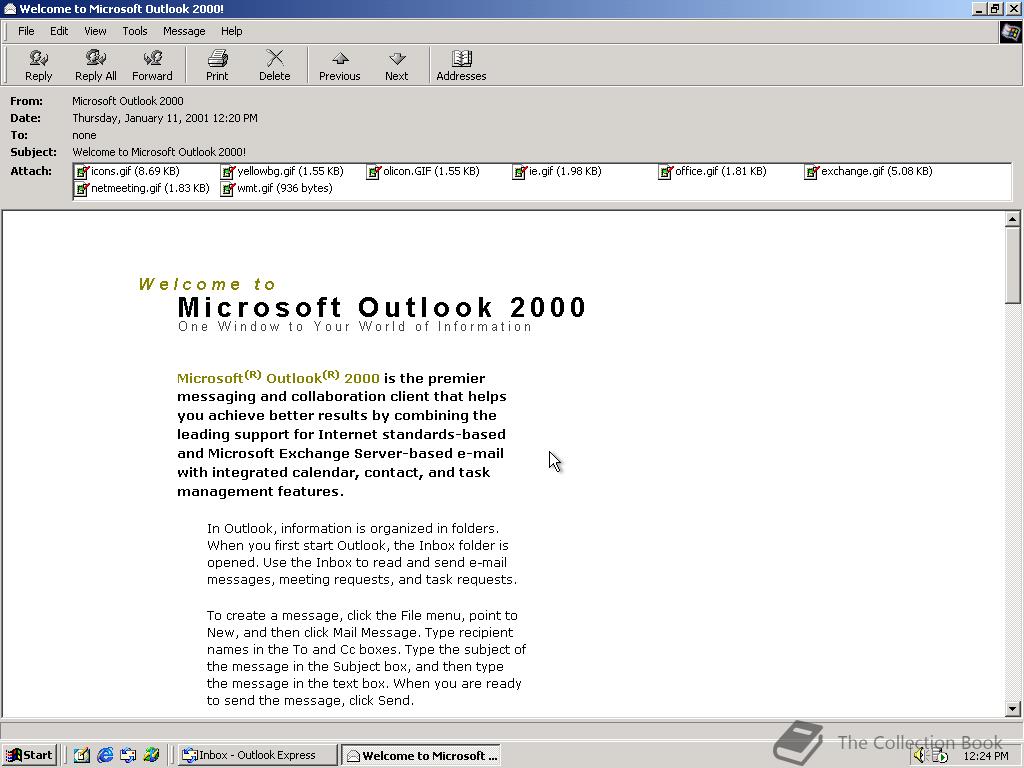Click the window title bar envelope icon
This screenshot has height=768, width=1024.
click(x=10, y=8)
